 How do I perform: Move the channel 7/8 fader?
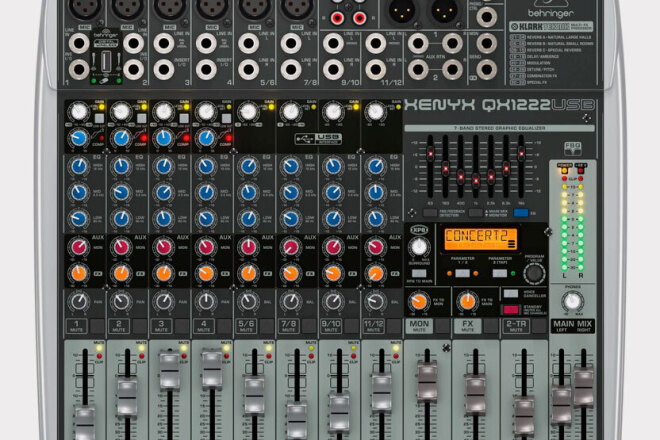297,421
